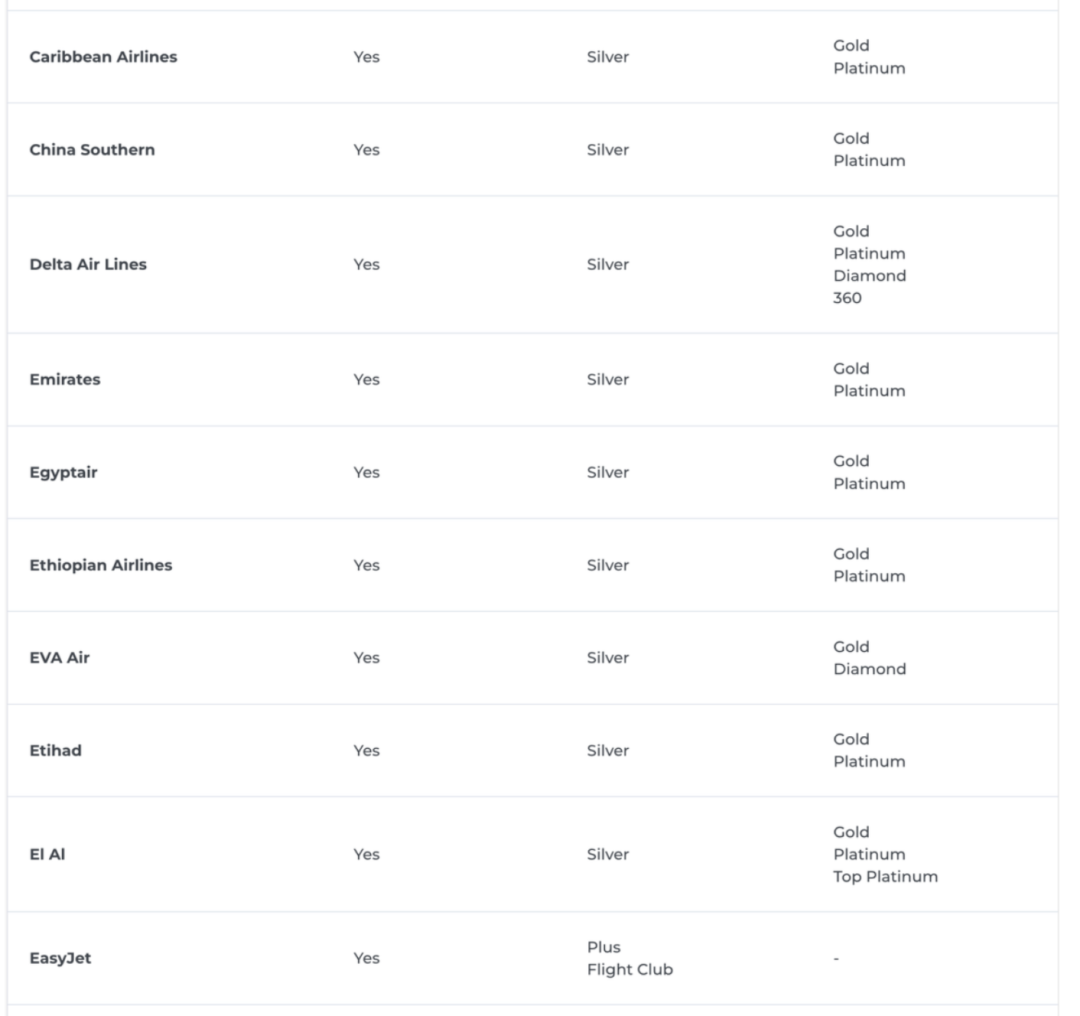
Task: Click Diamond status in Delta row
Action: pyautogui.click(x=869, y=276)
